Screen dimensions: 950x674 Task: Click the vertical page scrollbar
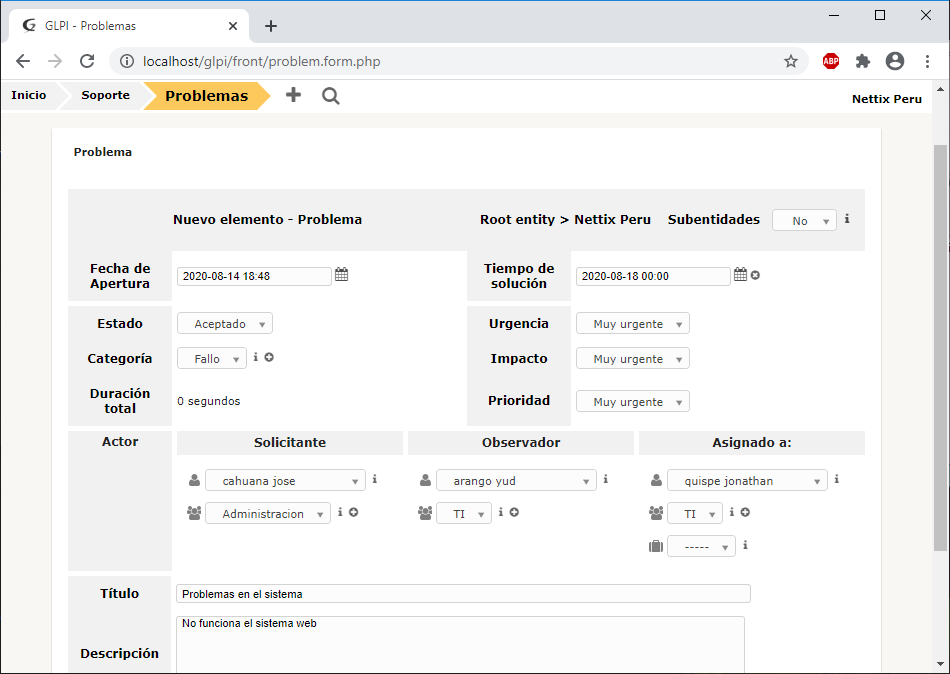pyautogui.click(x=940, y=350)
